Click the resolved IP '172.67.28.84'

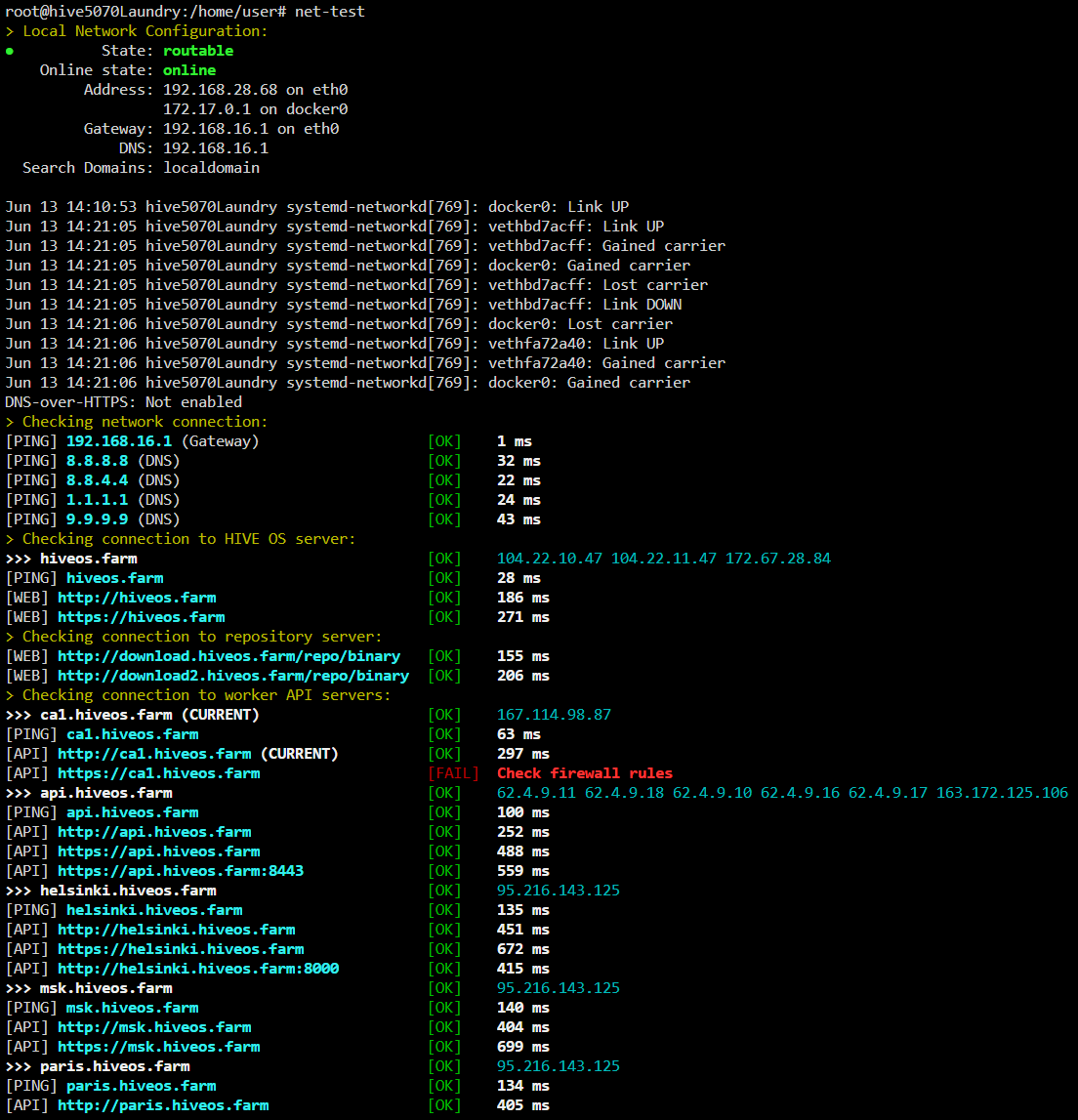(x=778, y=559)
